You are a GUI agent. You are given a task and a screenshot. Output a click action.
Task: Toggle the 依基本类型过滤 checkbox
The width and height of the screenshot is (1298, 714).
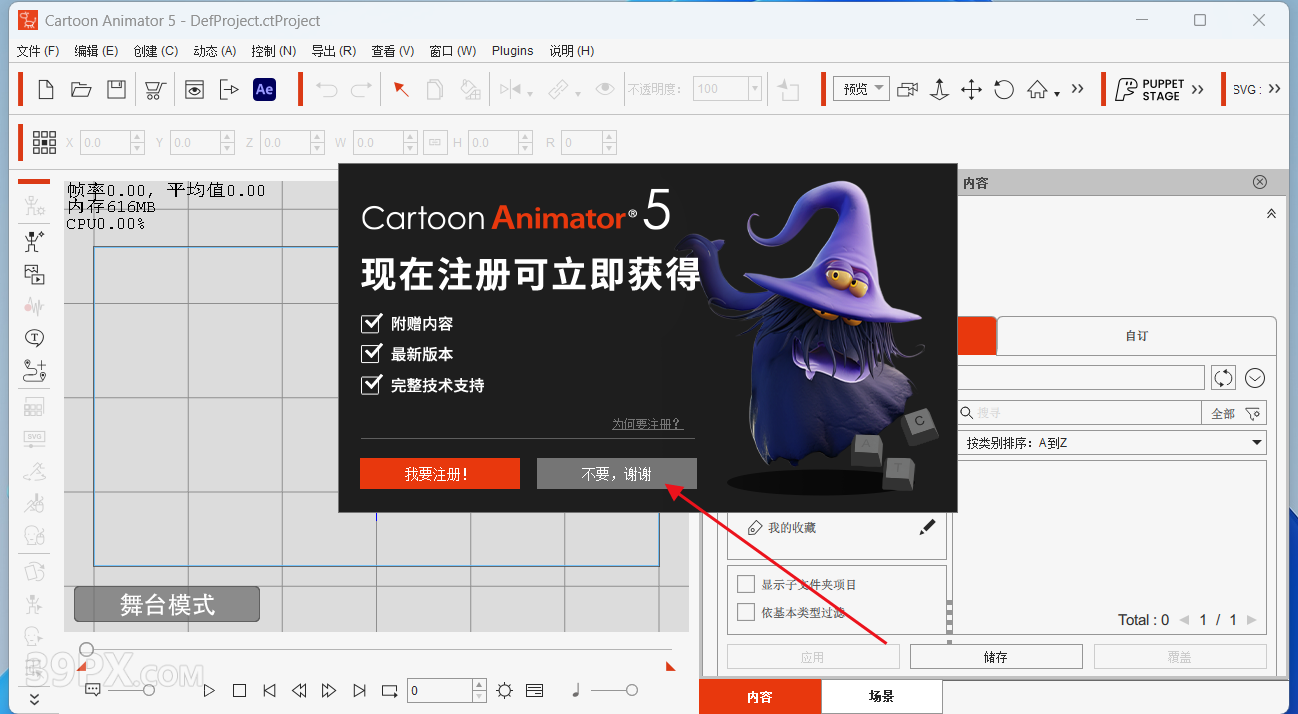746,612
